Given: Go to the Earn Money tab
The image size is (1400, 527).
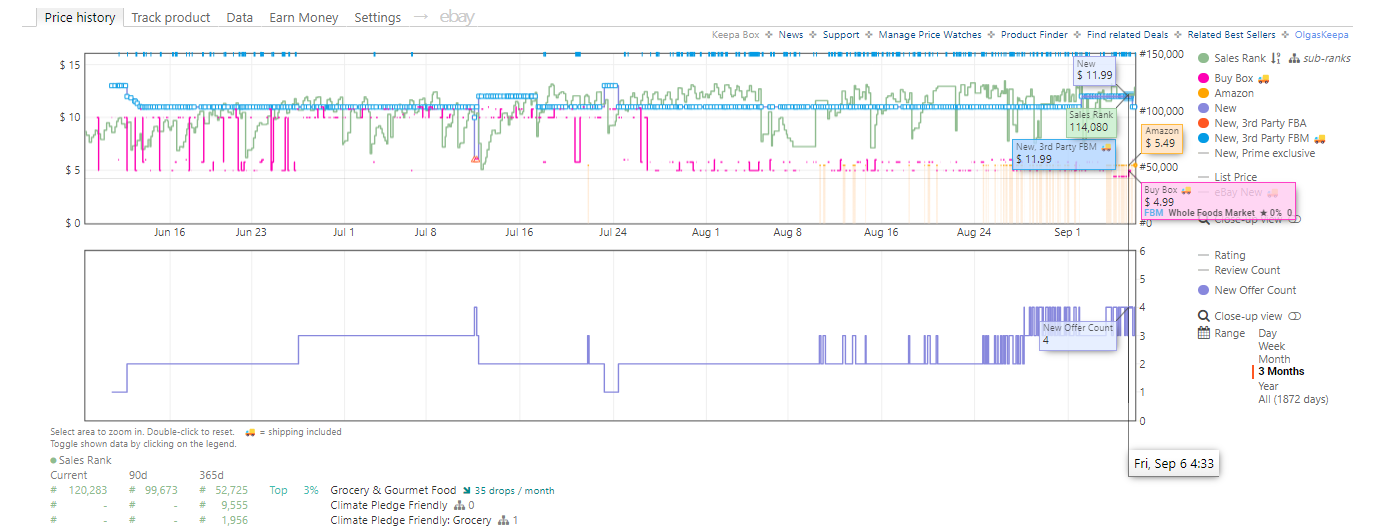Looking at the screenshot, I should pyautogui.click(x=304, y=17).
